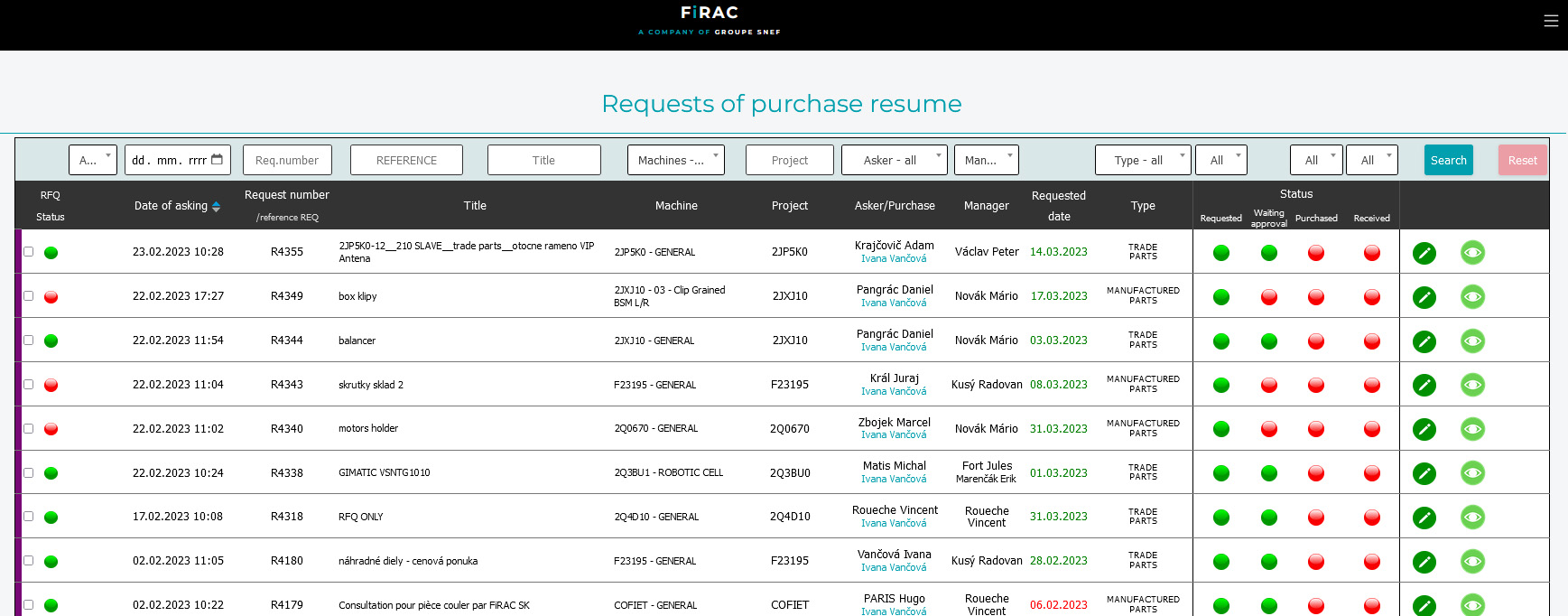Click the pencil icon for R4340
1568x616 pixels.
[1424, 429]
